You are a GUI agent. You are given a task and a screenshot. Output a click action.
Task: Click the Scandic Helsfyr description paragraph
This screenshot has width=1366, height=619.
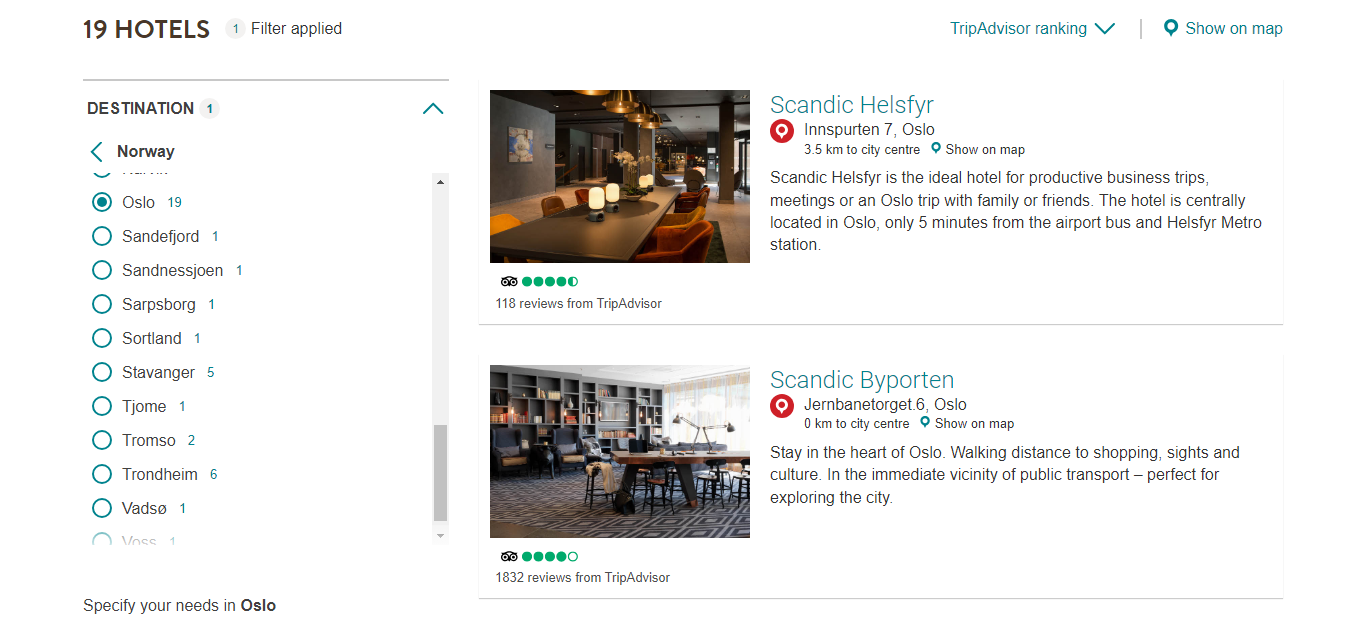click(1016, 211)
